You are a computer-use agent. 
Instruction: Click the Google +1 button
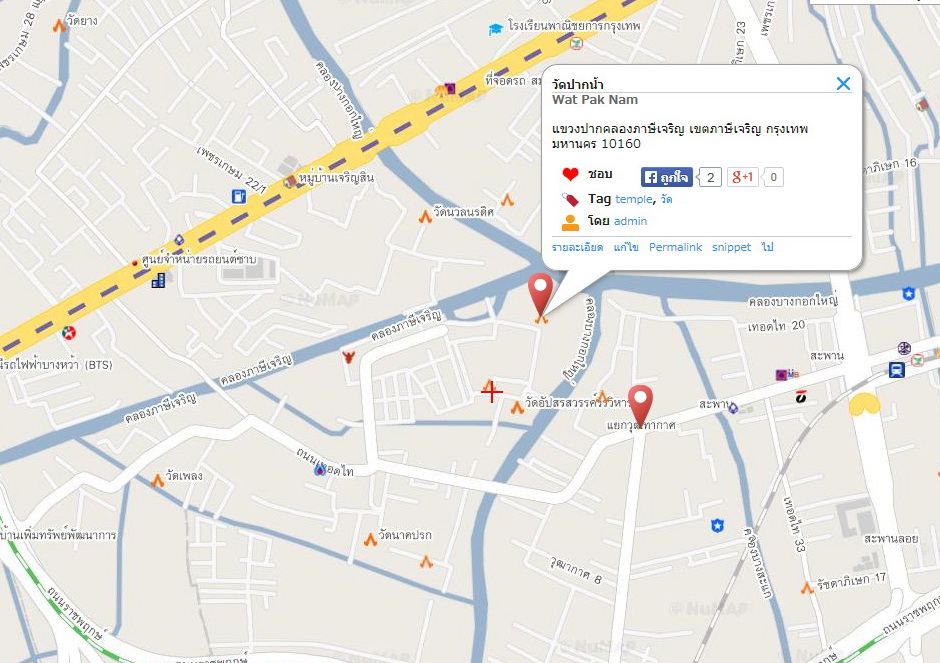(743, 177)
